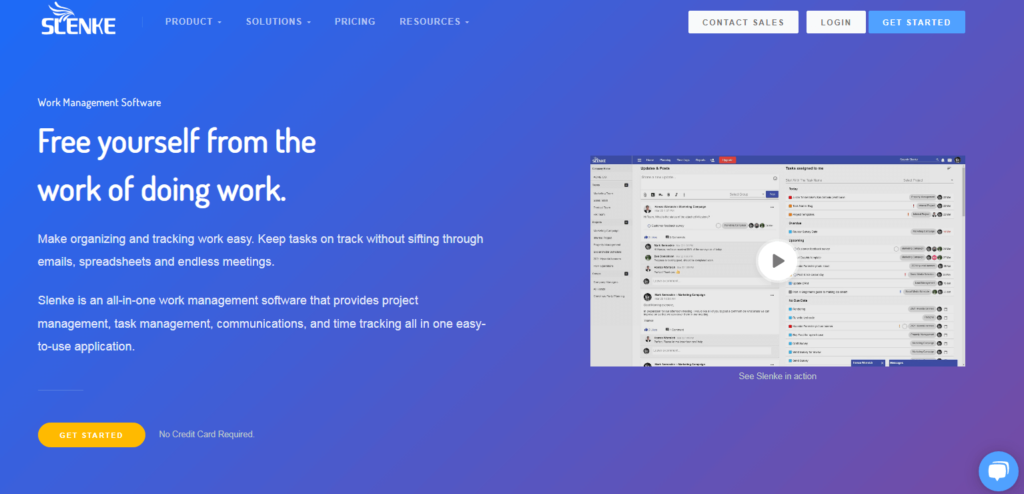The height and width of the screenshot is (494, 1024).
Task: Click the Slenke app screenshot thumbnail
Action: (777, 261)
